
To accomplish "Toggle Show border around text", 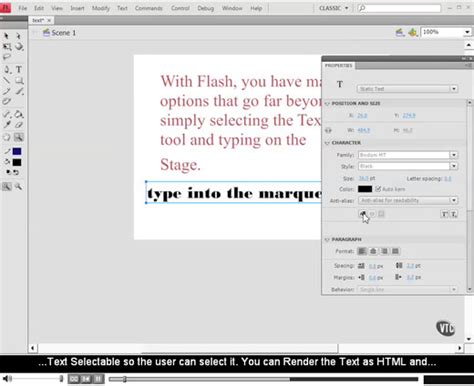I will pyautogui.click(x=381, y=214).
